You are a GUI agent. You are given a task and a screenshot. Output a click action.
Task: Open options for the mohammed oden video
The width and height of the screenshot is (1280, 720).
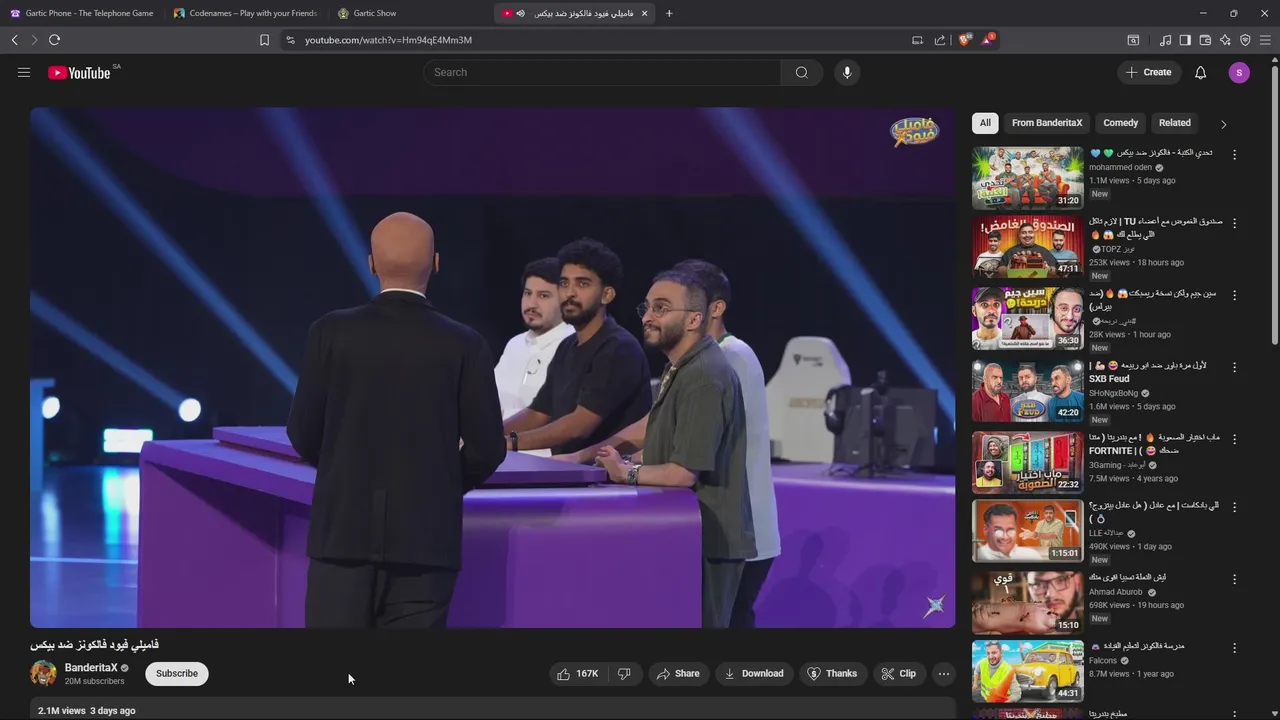tap(1234, 155)
